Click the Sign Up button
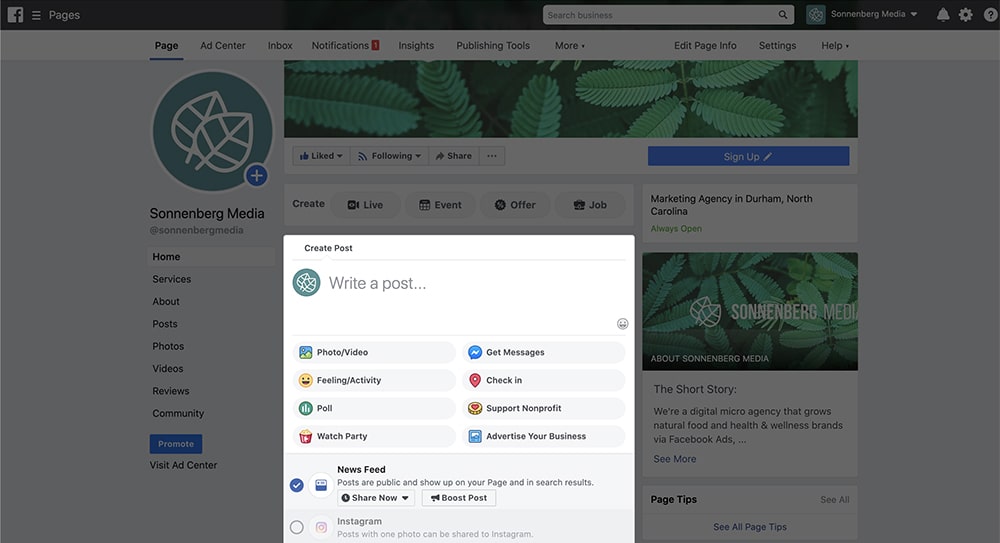This screenshot has width=1000, height=543. click(748, 157)
